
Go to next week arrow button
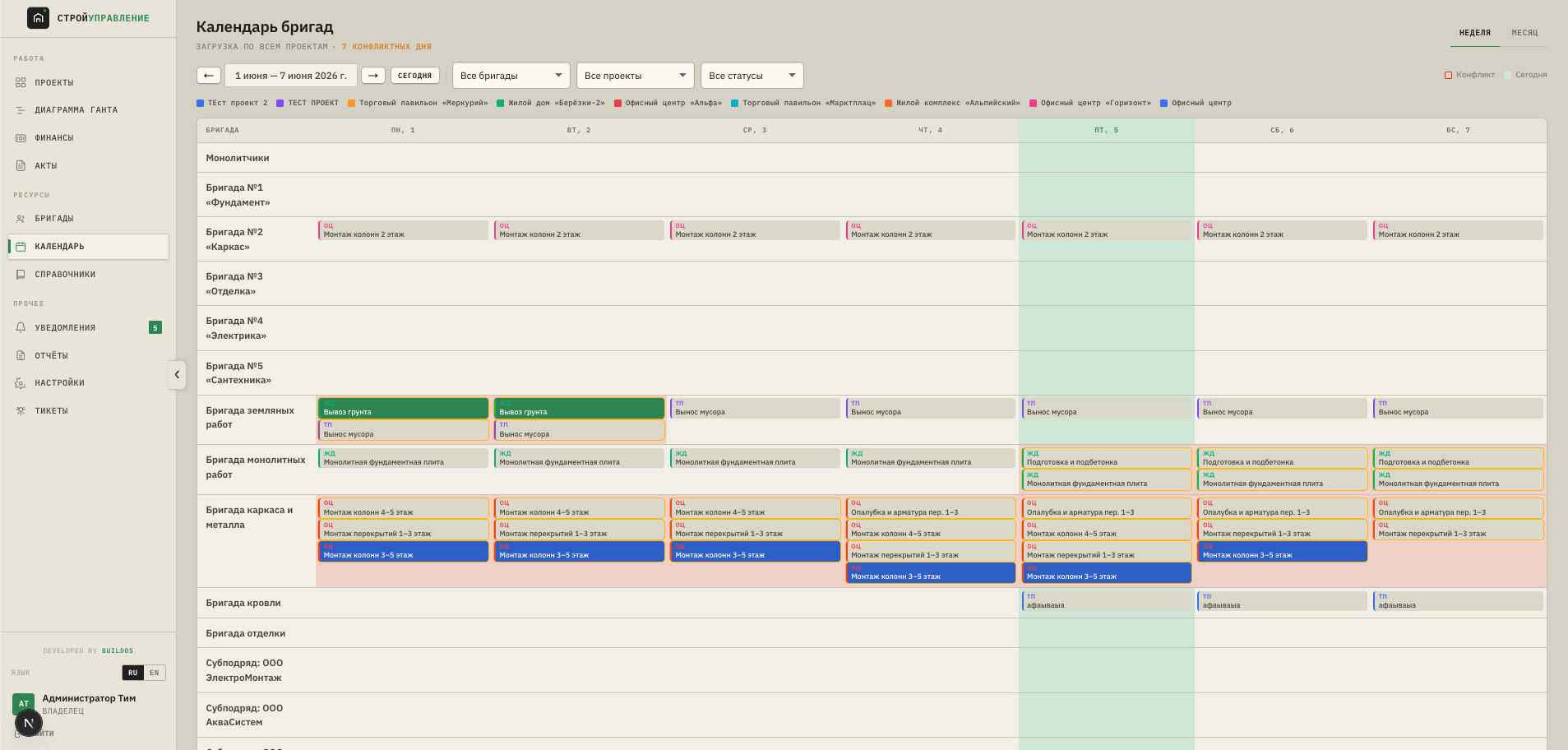coord(373,76)
